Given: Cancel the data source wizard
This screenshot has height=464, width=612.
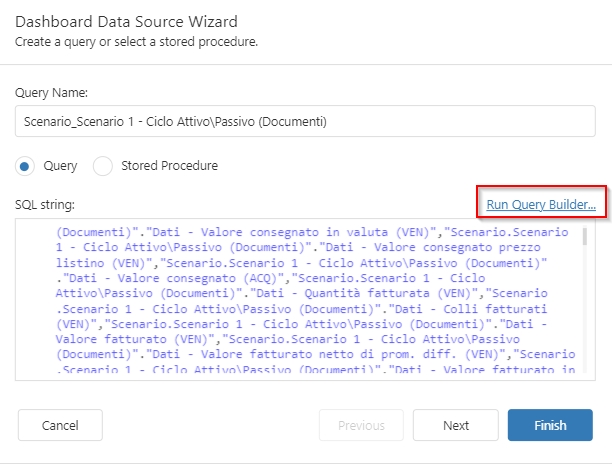Looking at the screenshot, I should click(60, 425).
